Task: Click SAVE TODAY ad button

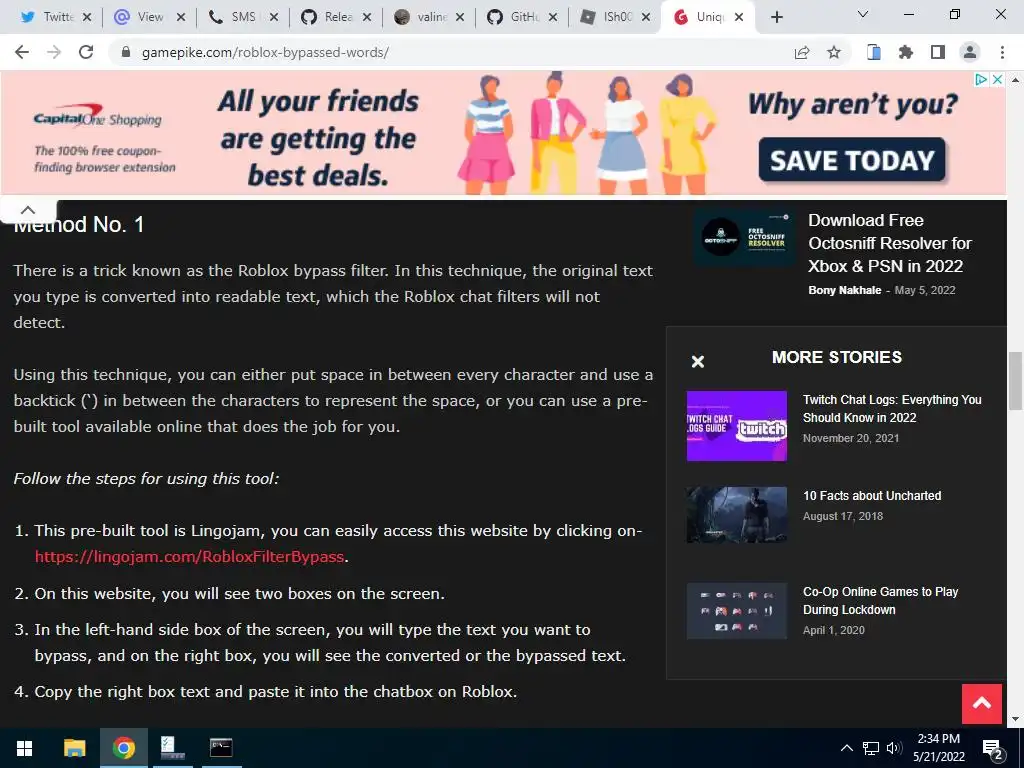Action: [x=852, y=160]
